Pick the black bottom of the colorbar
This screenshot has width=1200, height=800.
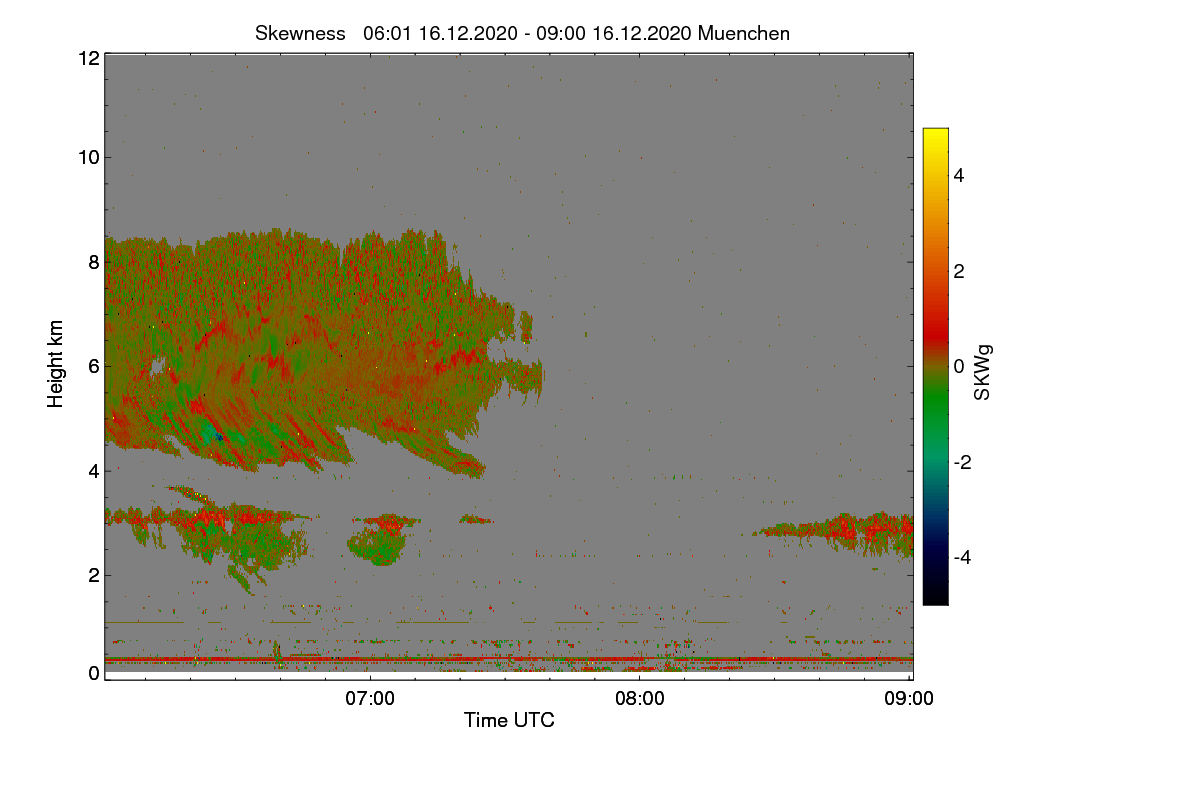(935, 595)
